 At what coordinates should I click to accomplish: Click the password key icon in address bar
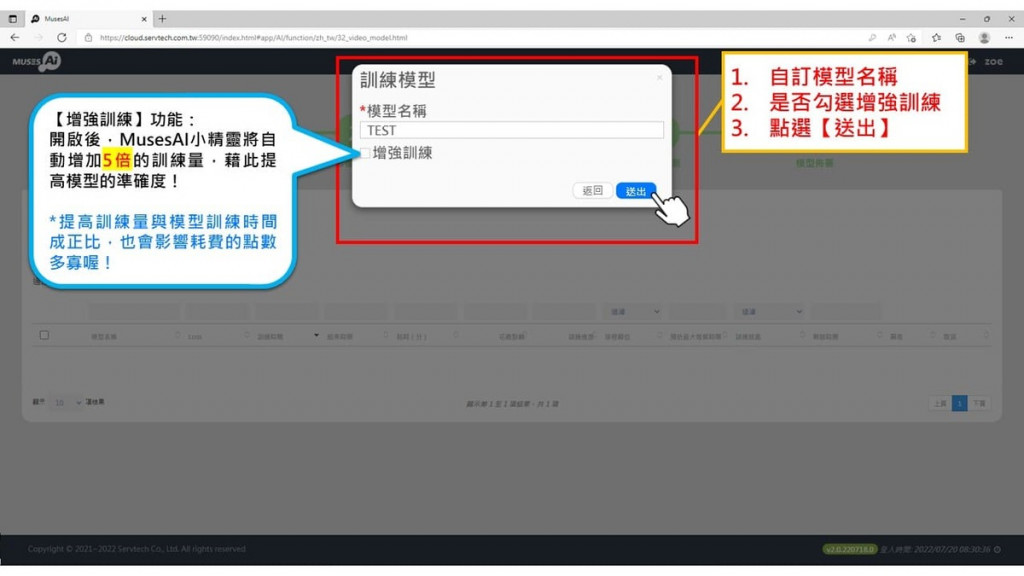[872, 38]
